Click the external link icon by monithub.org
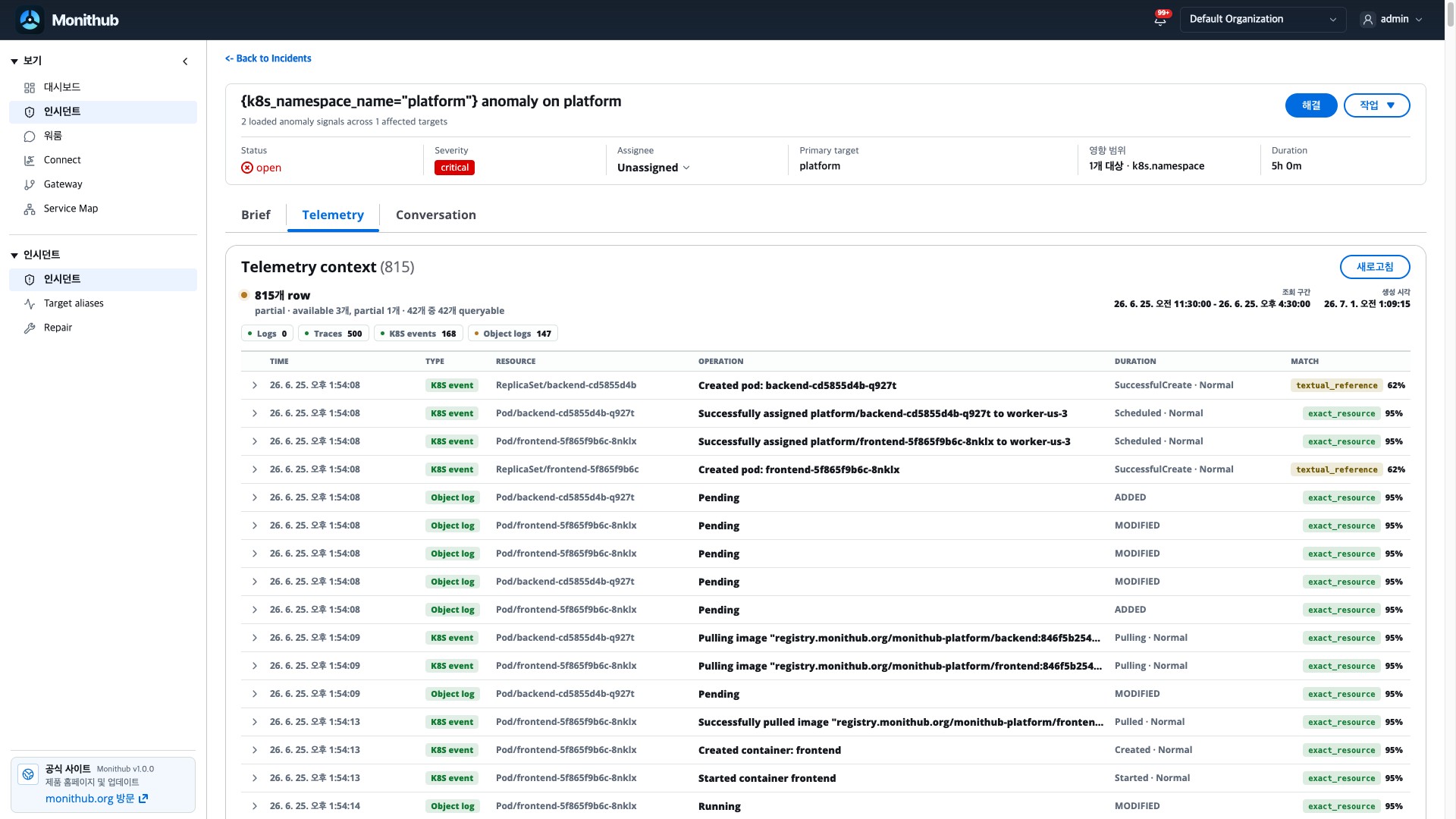 tap(143, 799)
